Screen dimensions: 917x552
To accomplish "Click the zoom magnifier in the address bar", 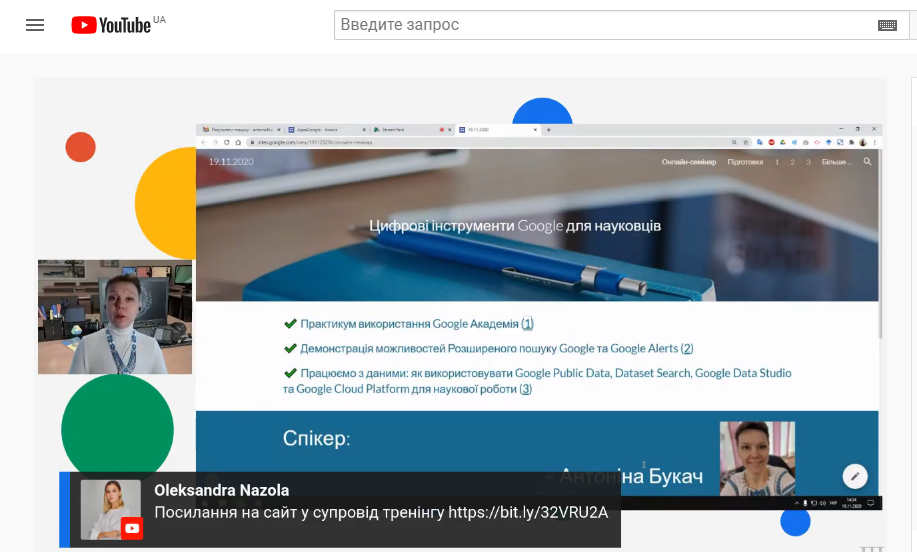I will (734, 142).
